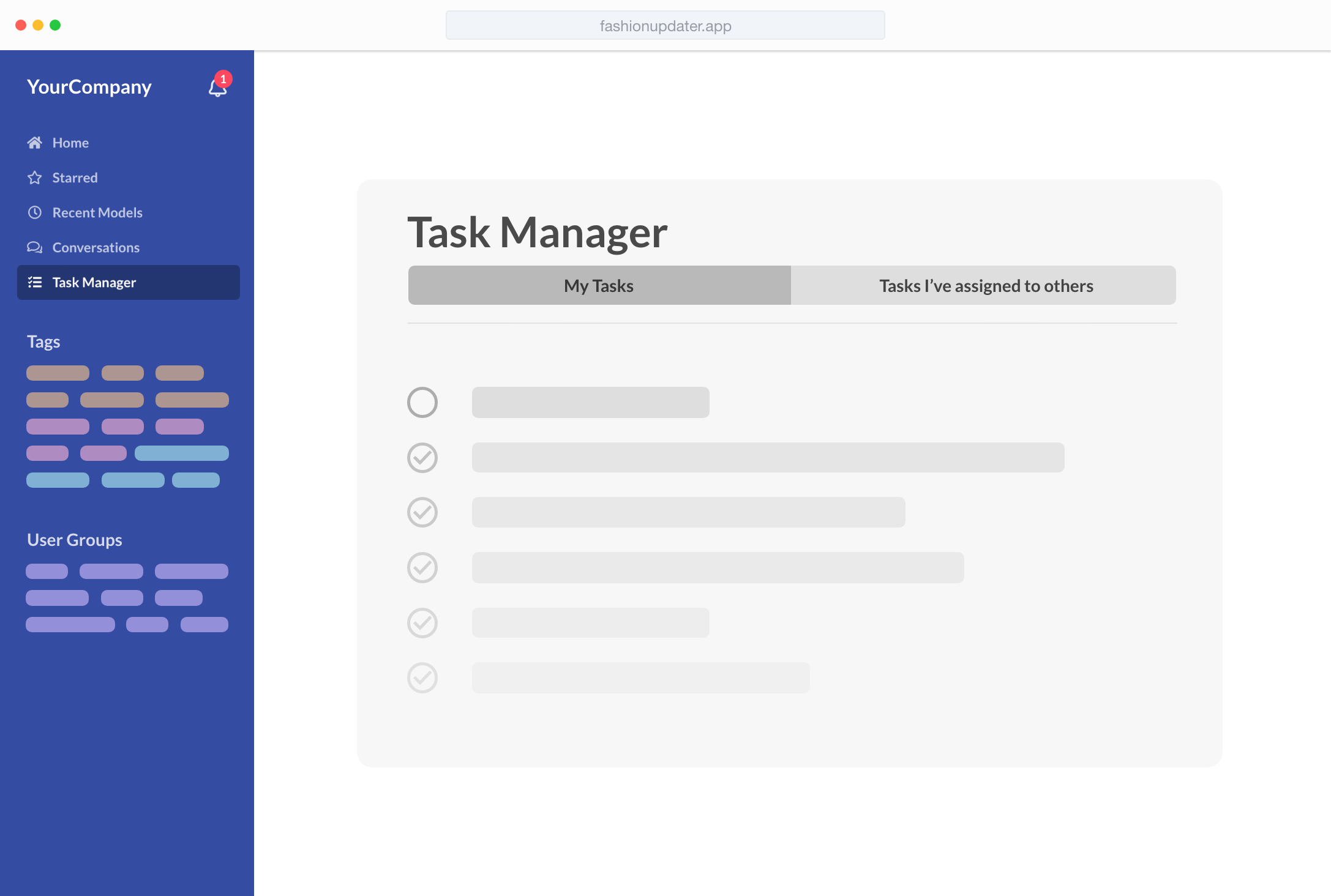Image resolution: width=1331 pixels, height=896 pixels.
Task: Switch to the My Tasks tab
Action: pyautogui.click(x=599, y=285)
